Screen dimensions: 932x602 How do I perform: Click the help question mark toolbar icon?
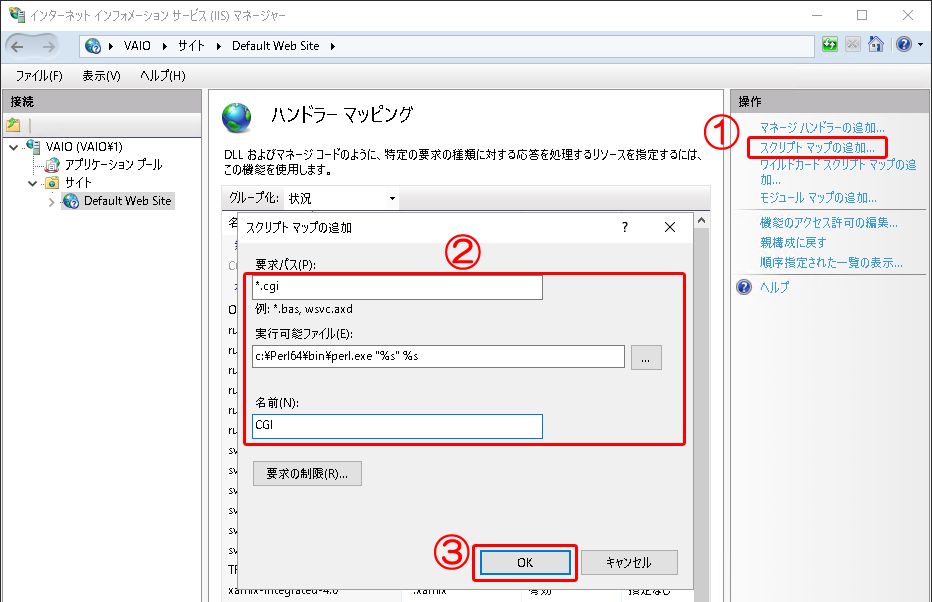[x=903, y=45]
